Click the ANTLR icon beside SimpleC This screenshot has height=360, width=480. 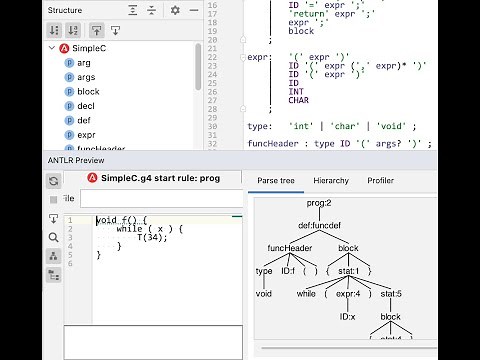point(64,48)
